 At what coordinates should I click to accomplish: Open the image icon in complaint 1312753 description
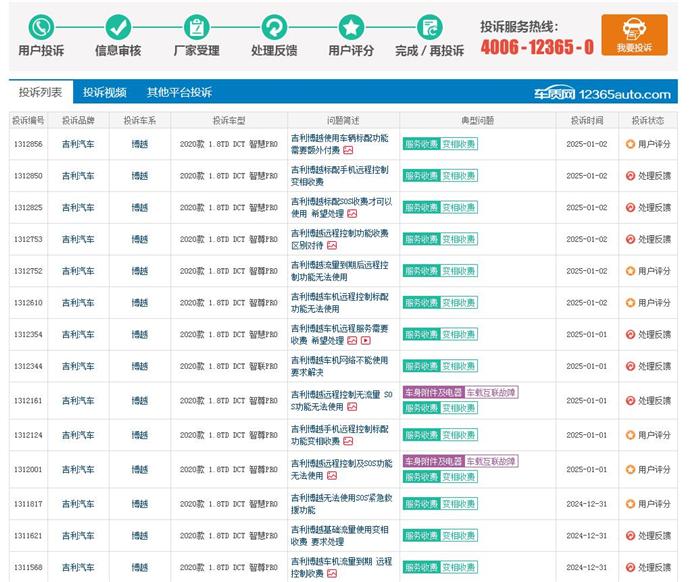click(x=332, y=245)
